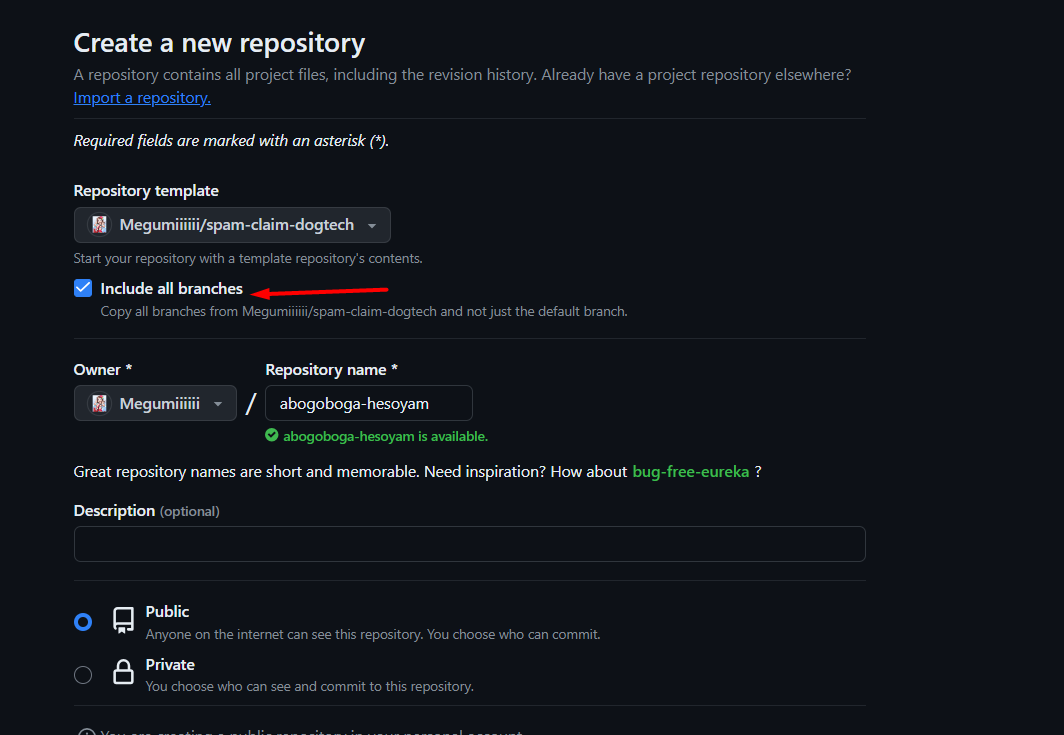This screenshot has height=735, width=1064.
Task: Click the caret arrow in the Owner selector
Action: coord(218,404)
